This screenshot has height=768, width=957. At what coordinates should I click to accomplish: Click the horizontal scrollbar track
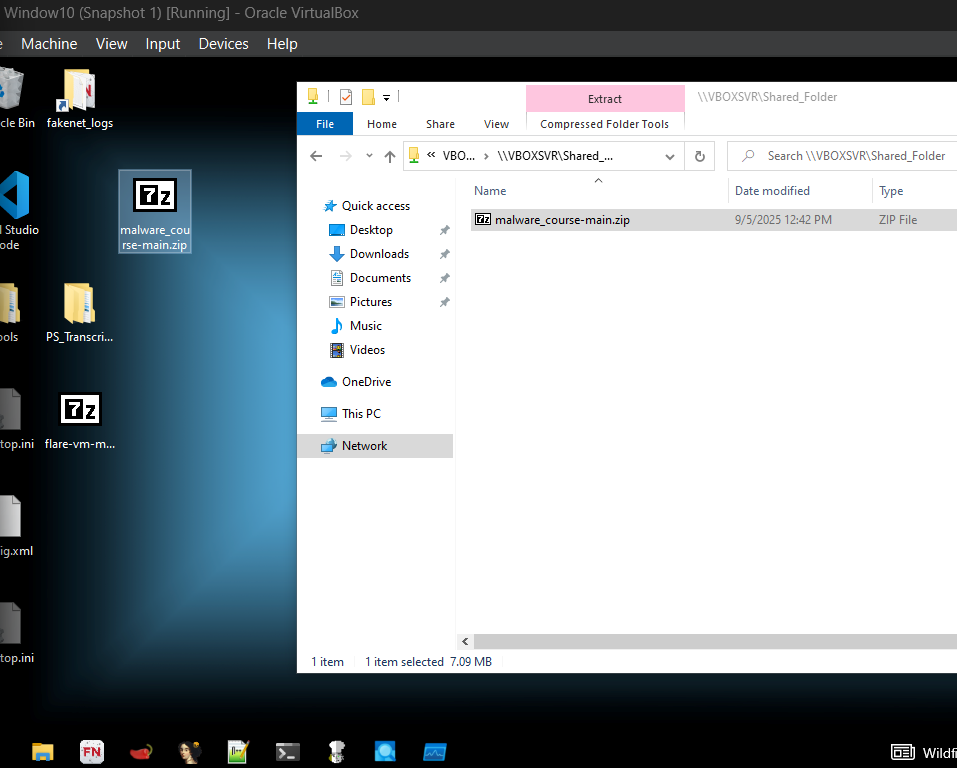point(715,642)
